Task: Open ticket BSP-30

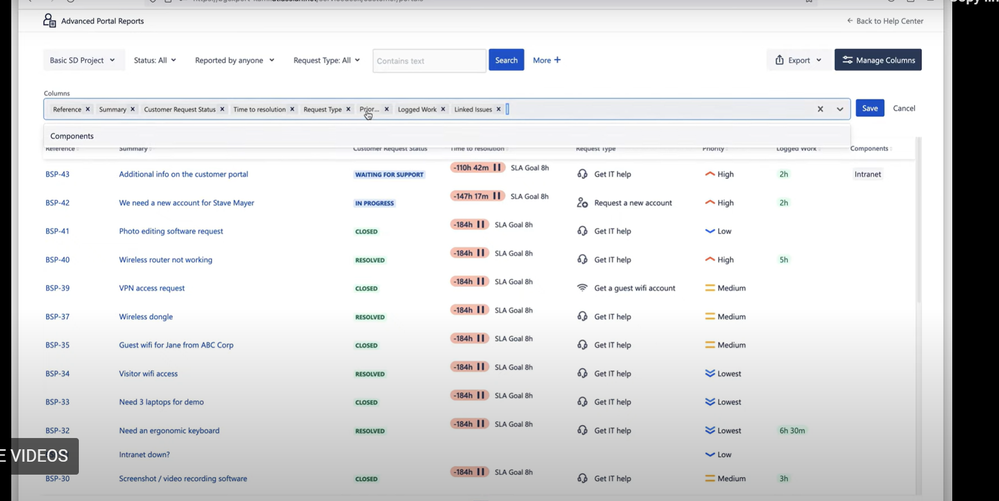Action: [x=57, y=478]
